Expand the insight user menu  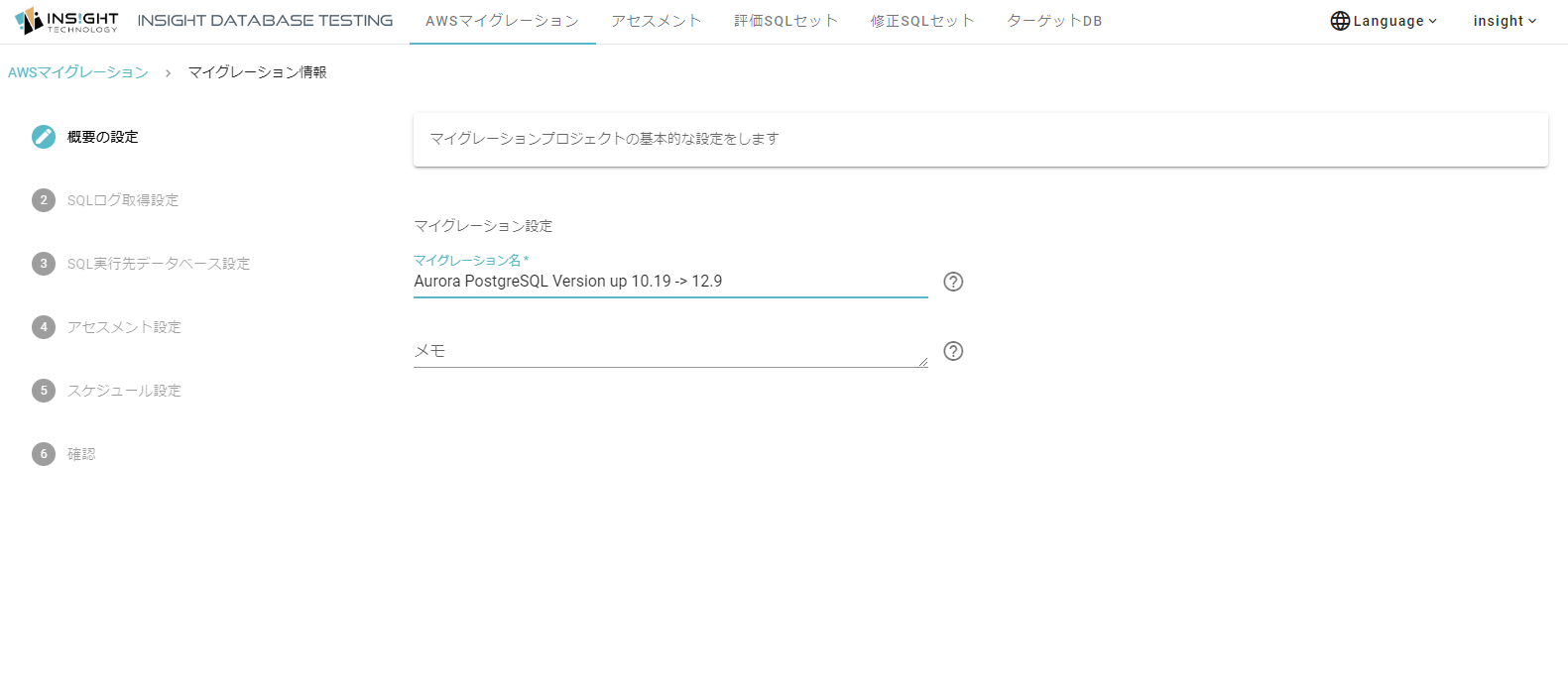click(x=1504, y=21)
